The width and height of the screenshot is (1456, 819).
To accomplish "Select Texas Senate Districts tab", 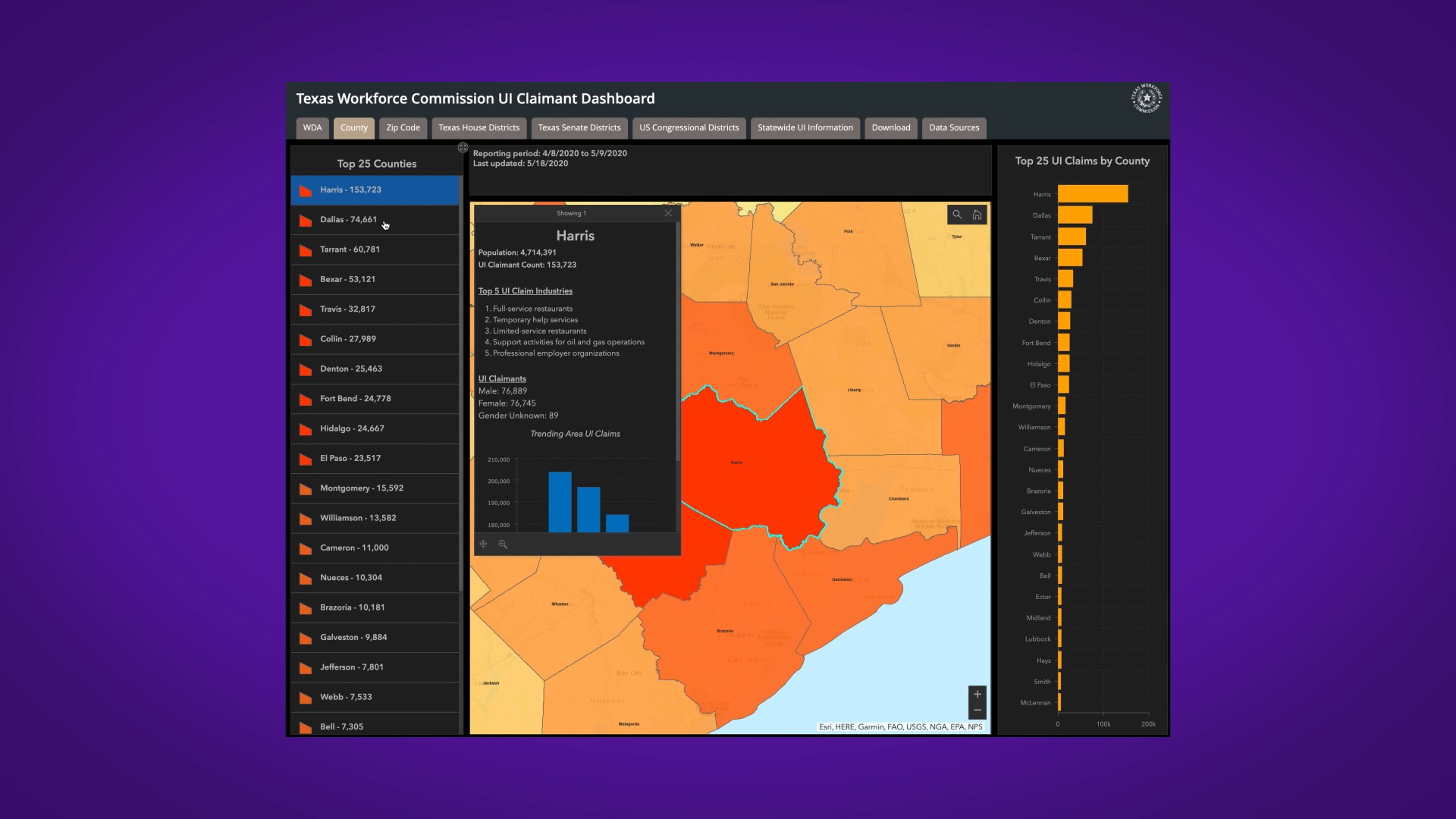I will (x=579, y=127).
